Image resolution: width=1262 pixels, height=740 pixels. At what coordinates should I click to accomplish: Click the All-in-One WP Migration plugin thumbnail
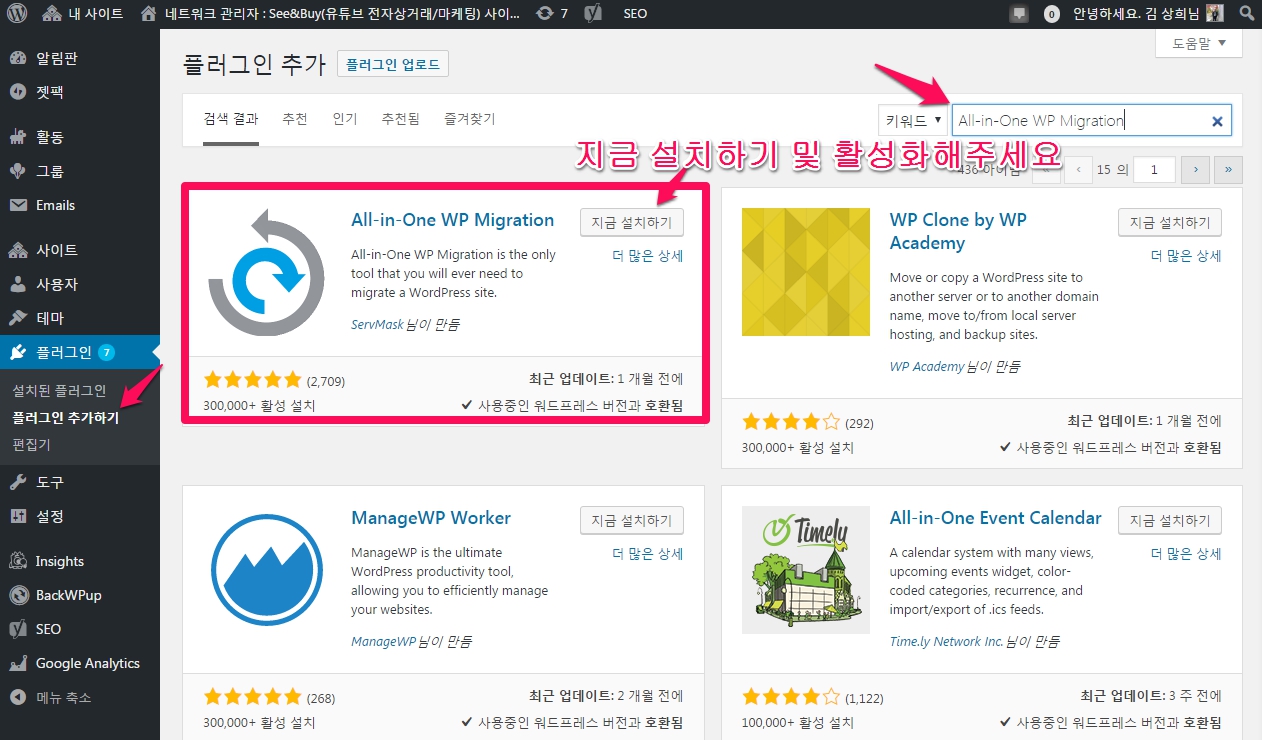[266, 272]
